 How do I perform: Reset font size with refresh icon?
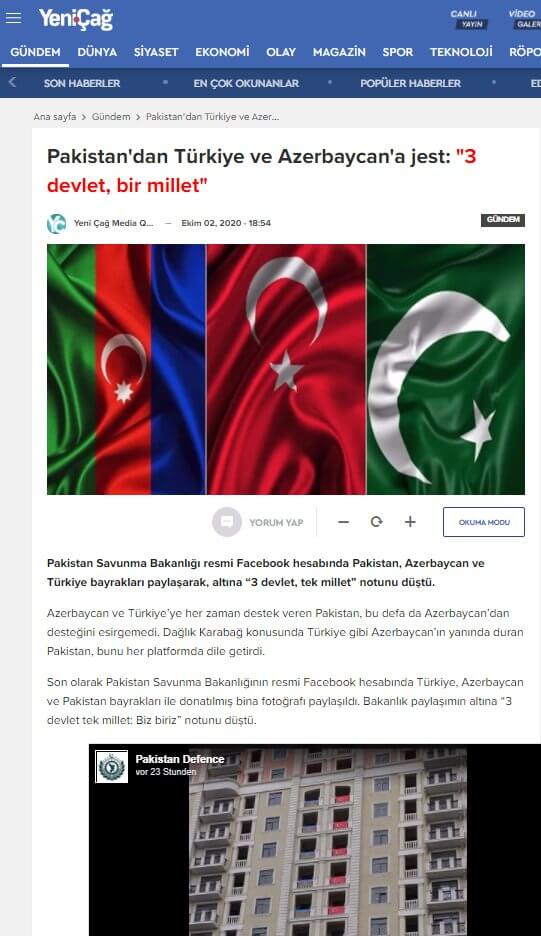point(376,522)
